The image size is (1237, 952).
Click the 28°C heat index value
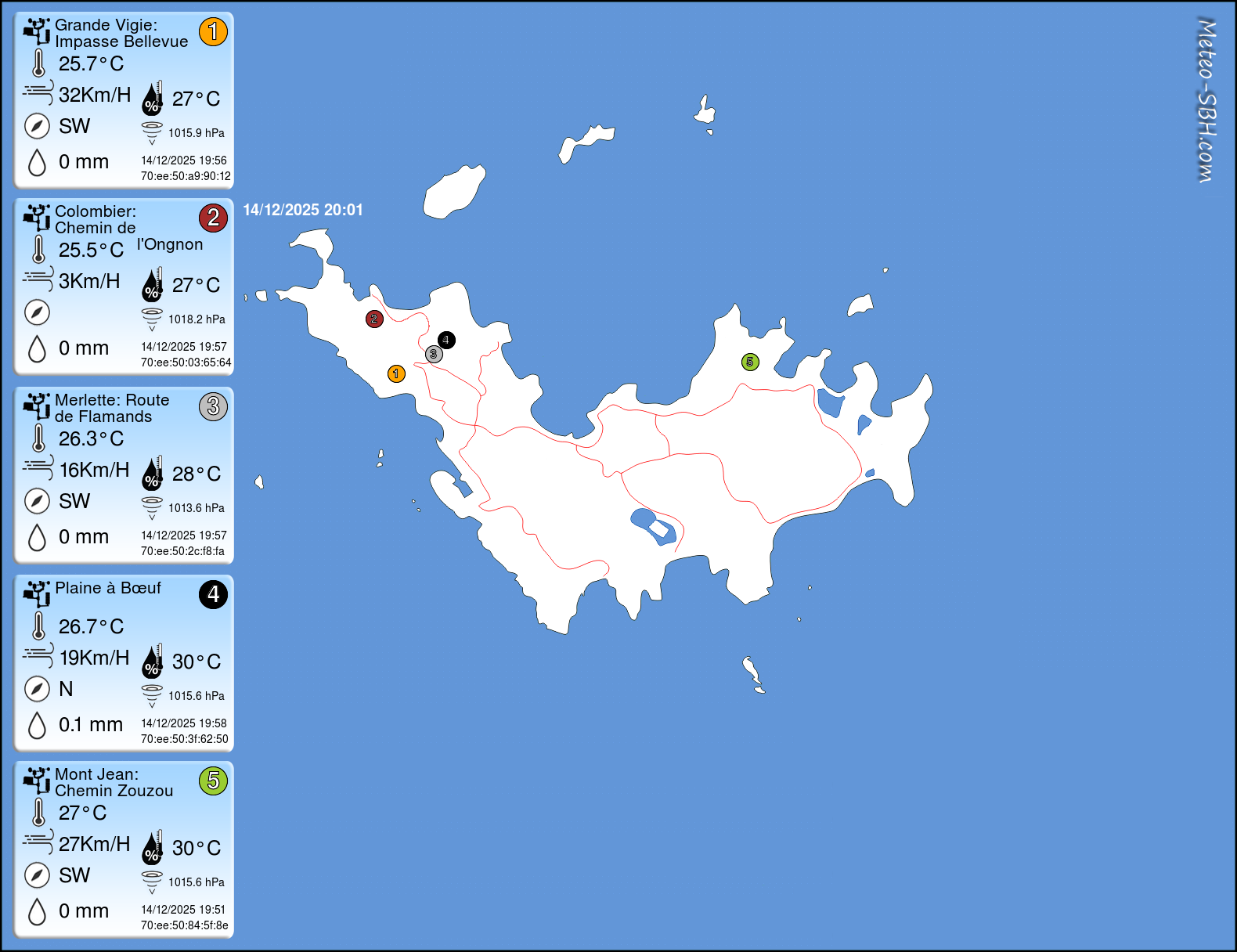[x=197, y=474]
